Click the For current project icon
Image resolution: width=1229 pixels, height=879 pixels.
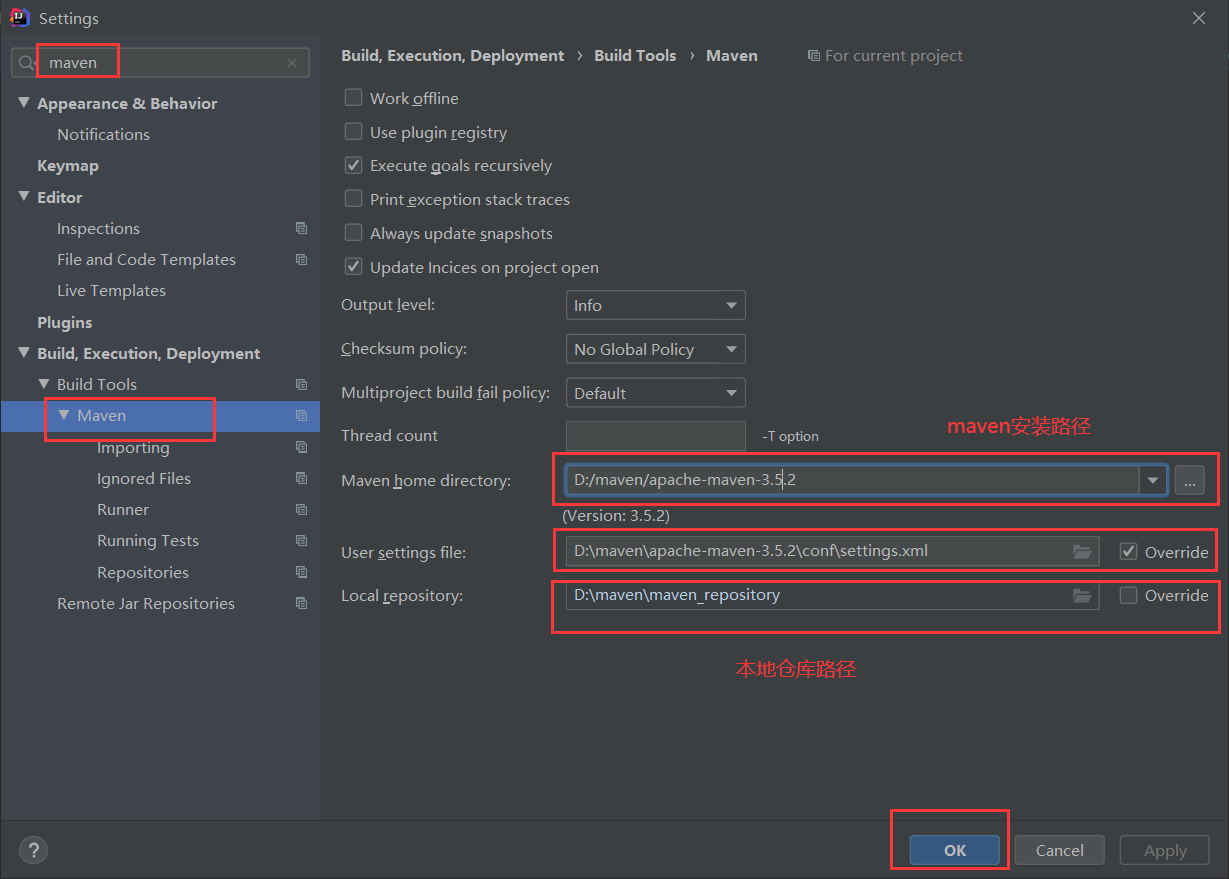click(814, 56)
